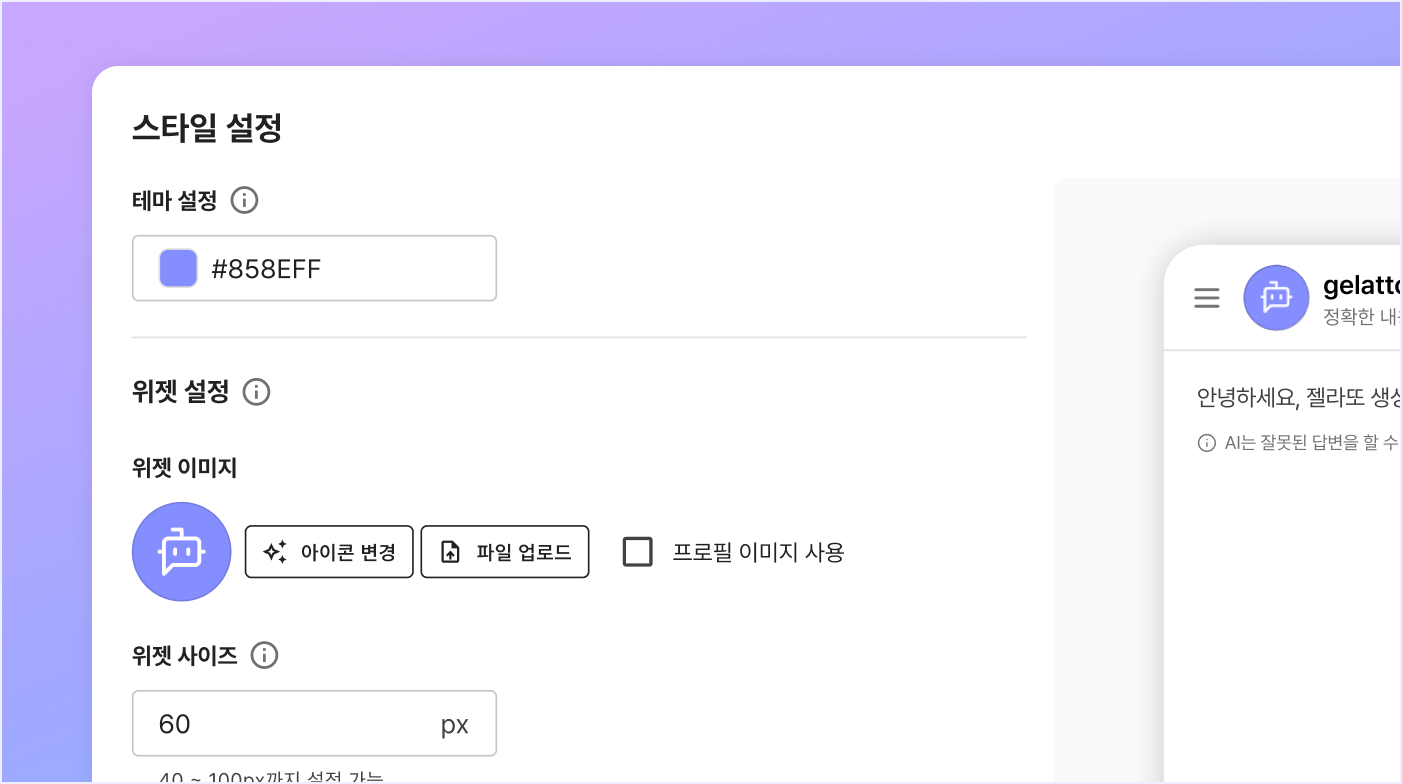Click the px unit in widget size field

[455, 725]
